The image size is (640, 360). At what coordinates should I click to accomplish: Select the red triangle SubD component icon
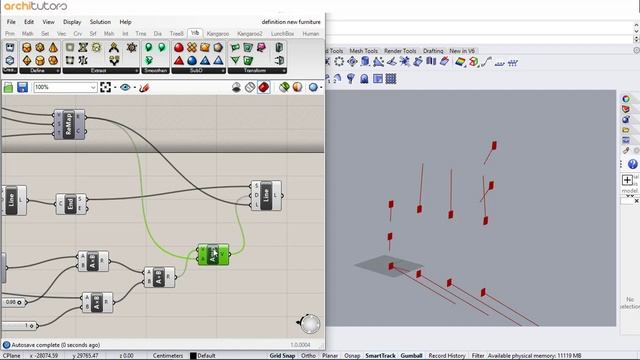pyautogui.click(x=179, y=61)
